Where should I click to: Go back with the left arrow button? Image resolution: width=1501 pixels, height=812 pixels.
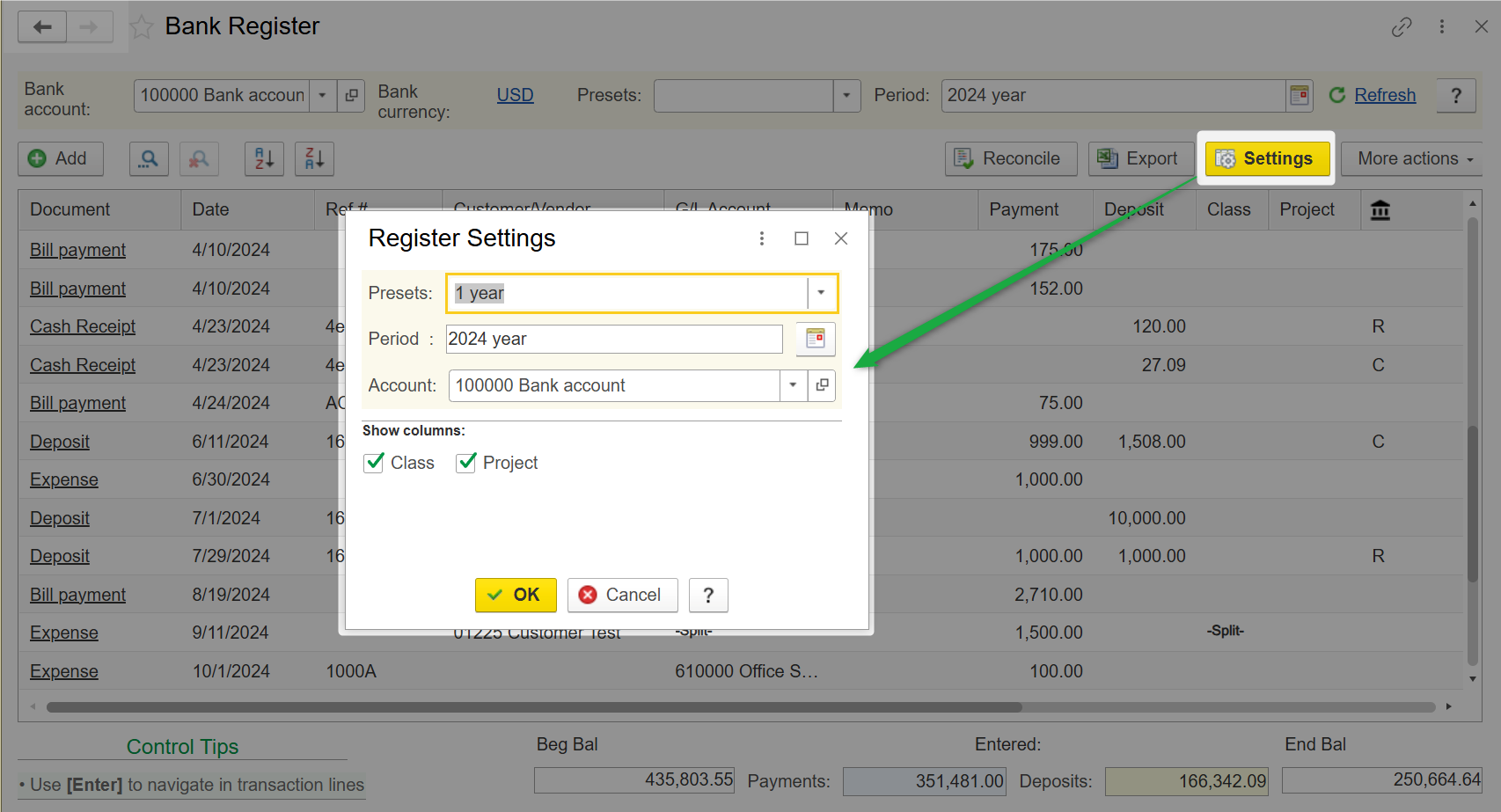[42, 26]
